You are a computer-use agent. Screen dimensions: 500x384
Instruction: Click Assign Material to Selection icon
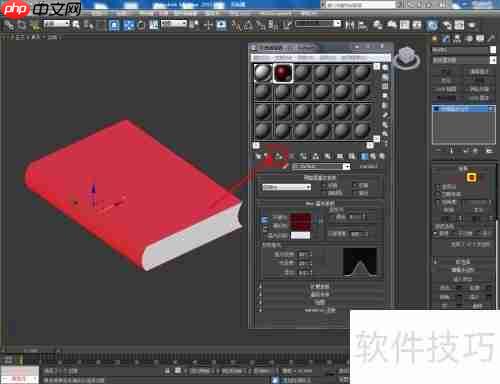pyautogui.click(x=278, y=156)
